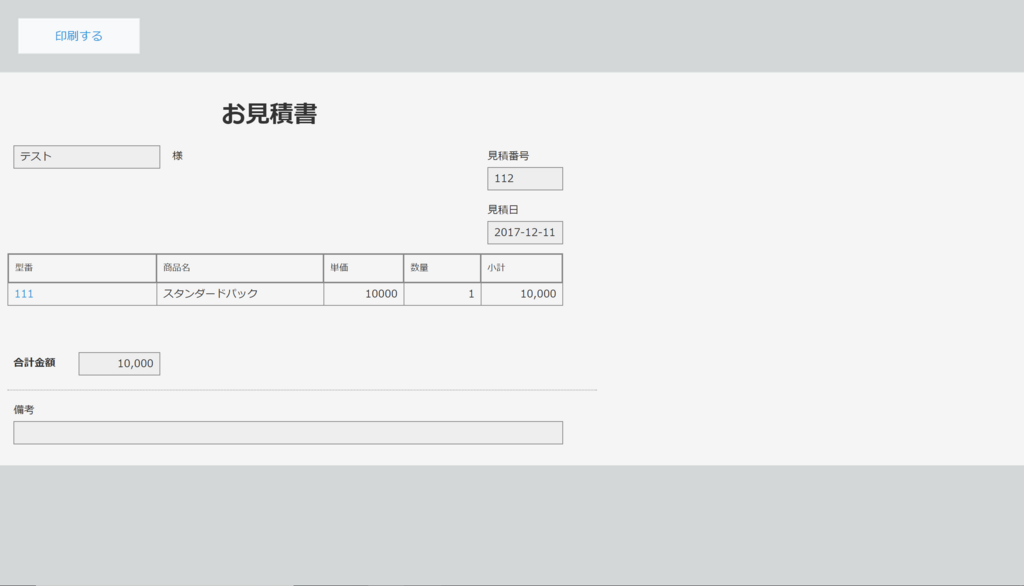Click the 印刷する print button
This screenshot has height=586, width=1024.
click(x=78, y=36)
